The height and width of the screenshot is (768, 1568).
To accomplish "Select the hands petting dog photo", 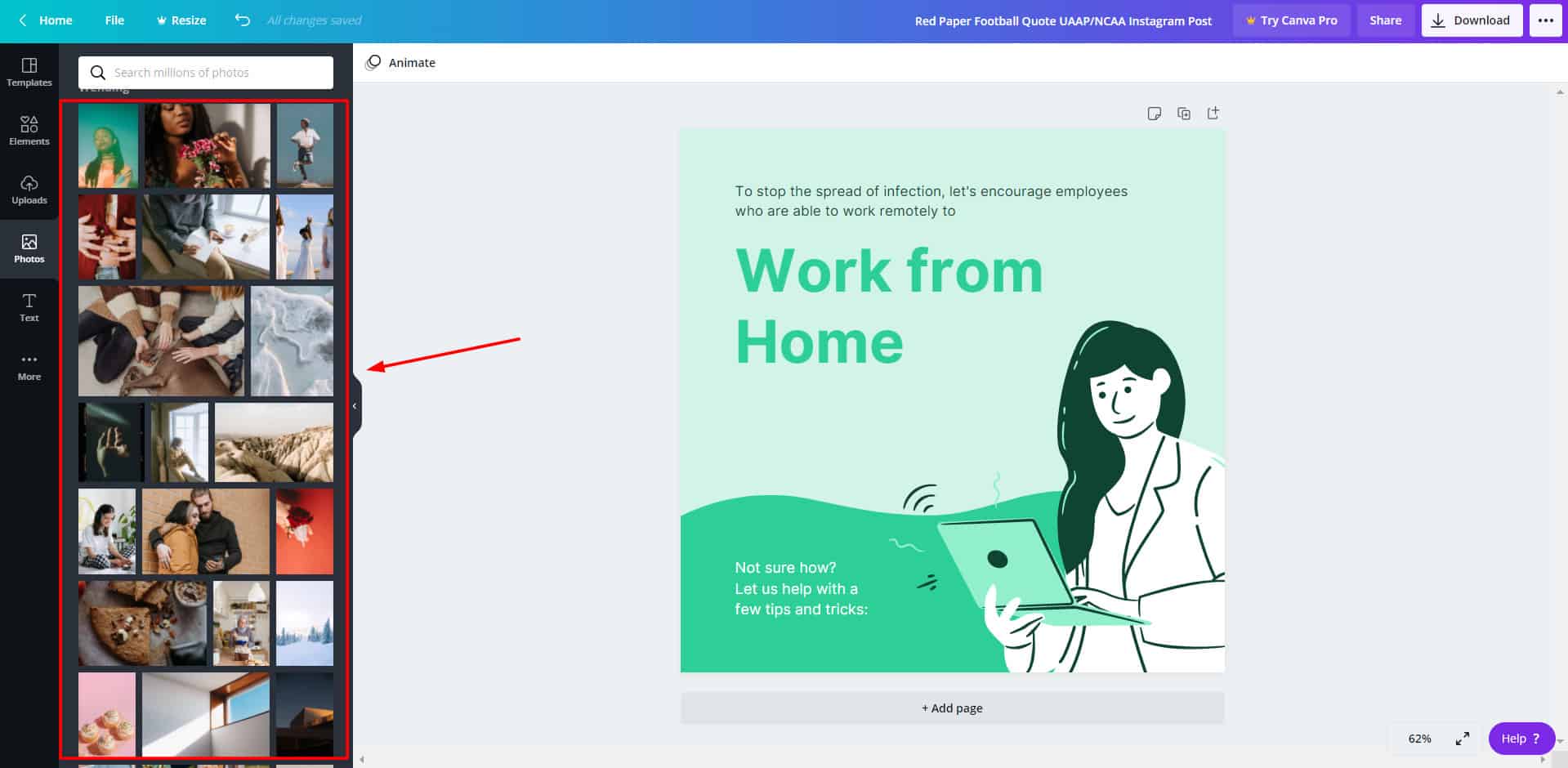I will 161,341.
